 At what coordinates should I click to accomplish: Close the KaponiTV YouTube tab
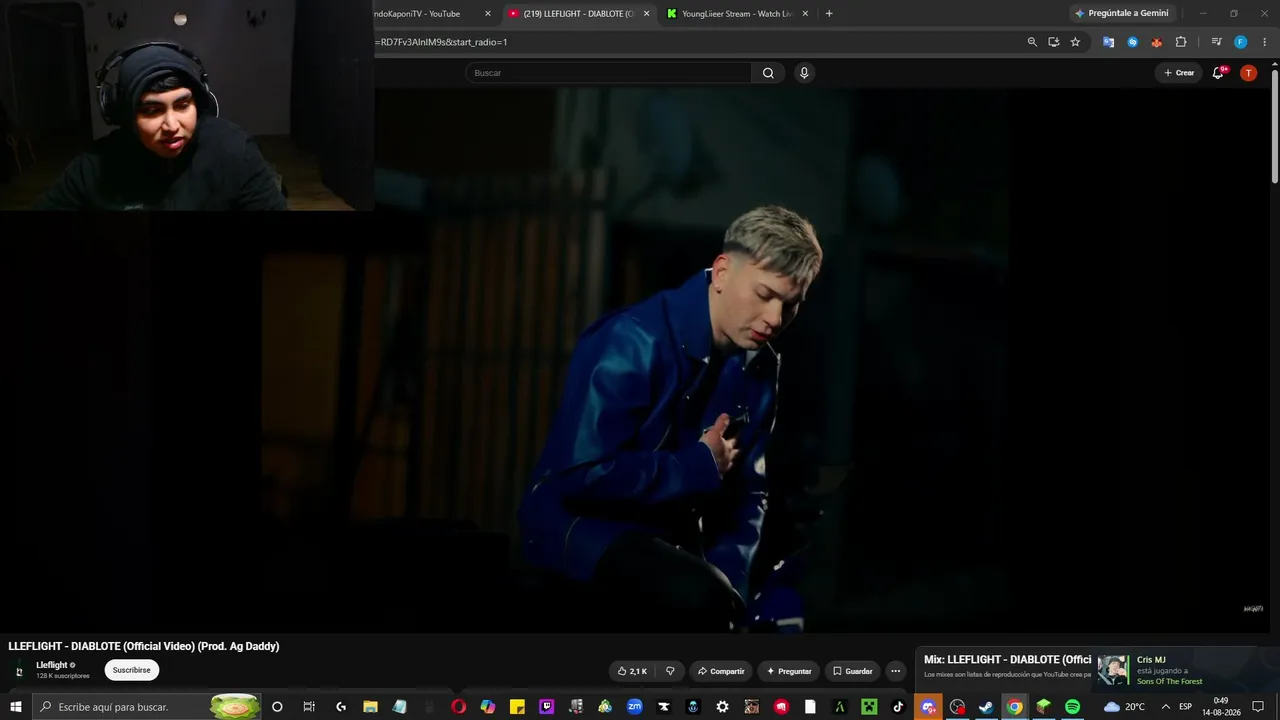tap(488, 14)
